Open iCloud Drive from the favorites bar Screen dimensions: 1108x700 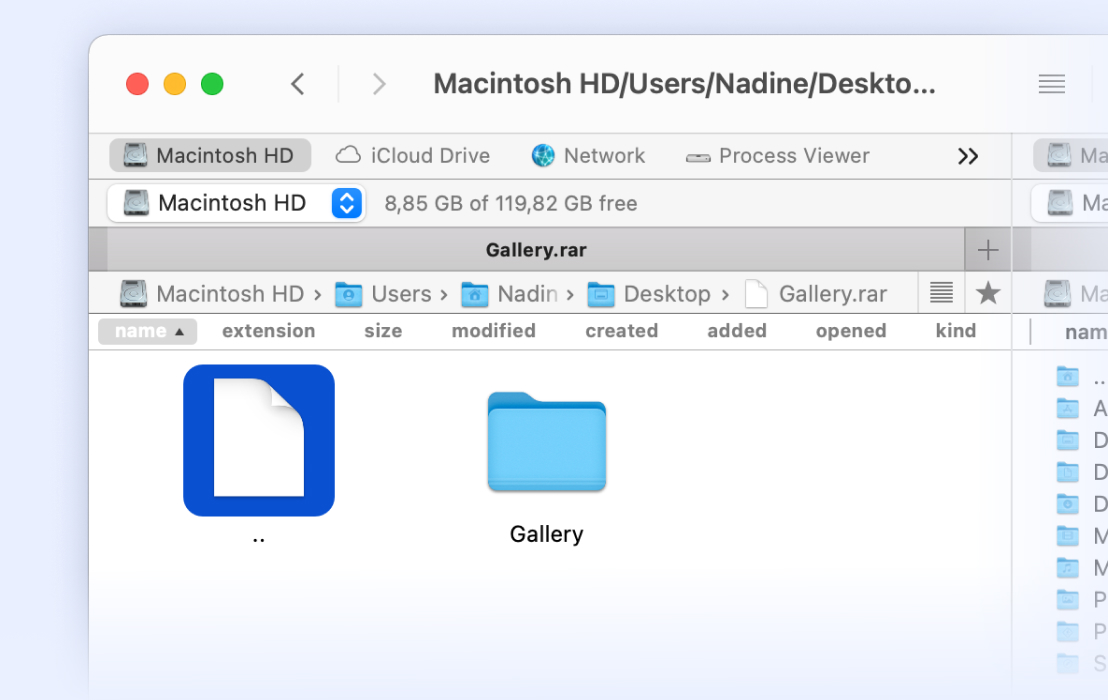pos(412,156)
